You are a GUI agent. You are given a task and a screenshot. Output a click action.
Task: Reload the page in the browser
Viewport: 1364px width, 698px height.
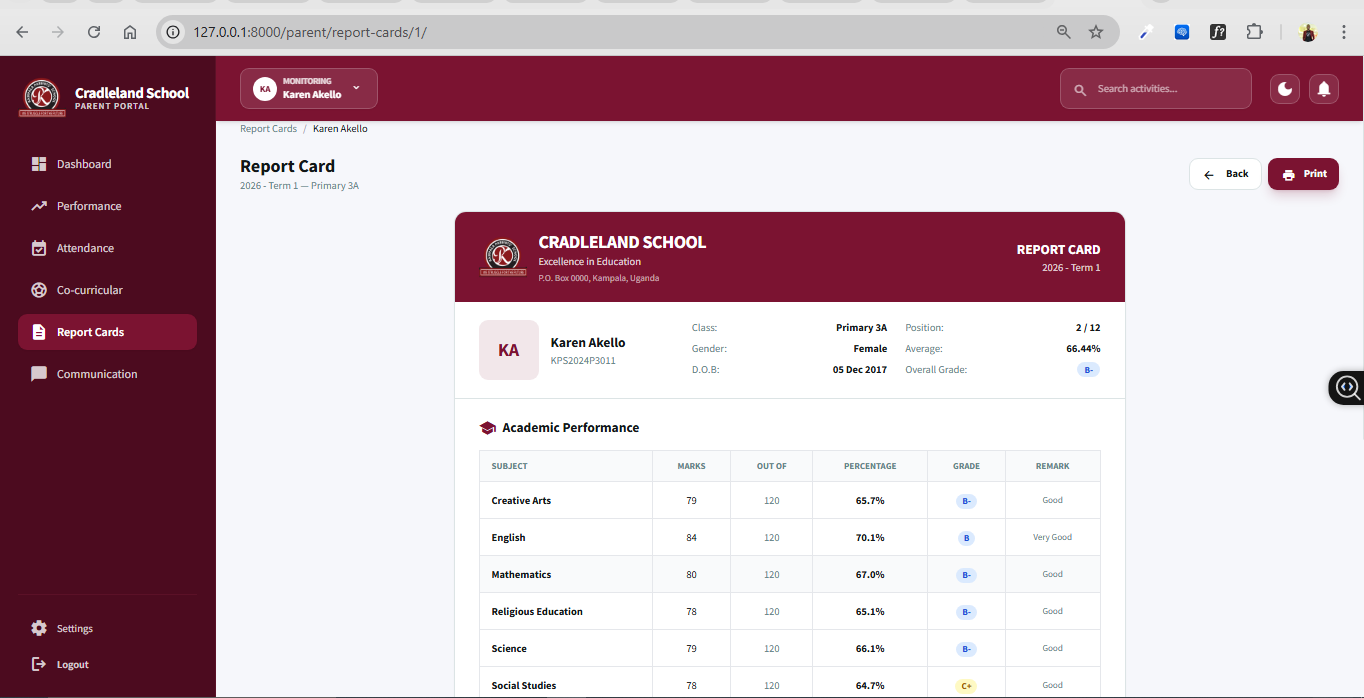coord(94,32)
